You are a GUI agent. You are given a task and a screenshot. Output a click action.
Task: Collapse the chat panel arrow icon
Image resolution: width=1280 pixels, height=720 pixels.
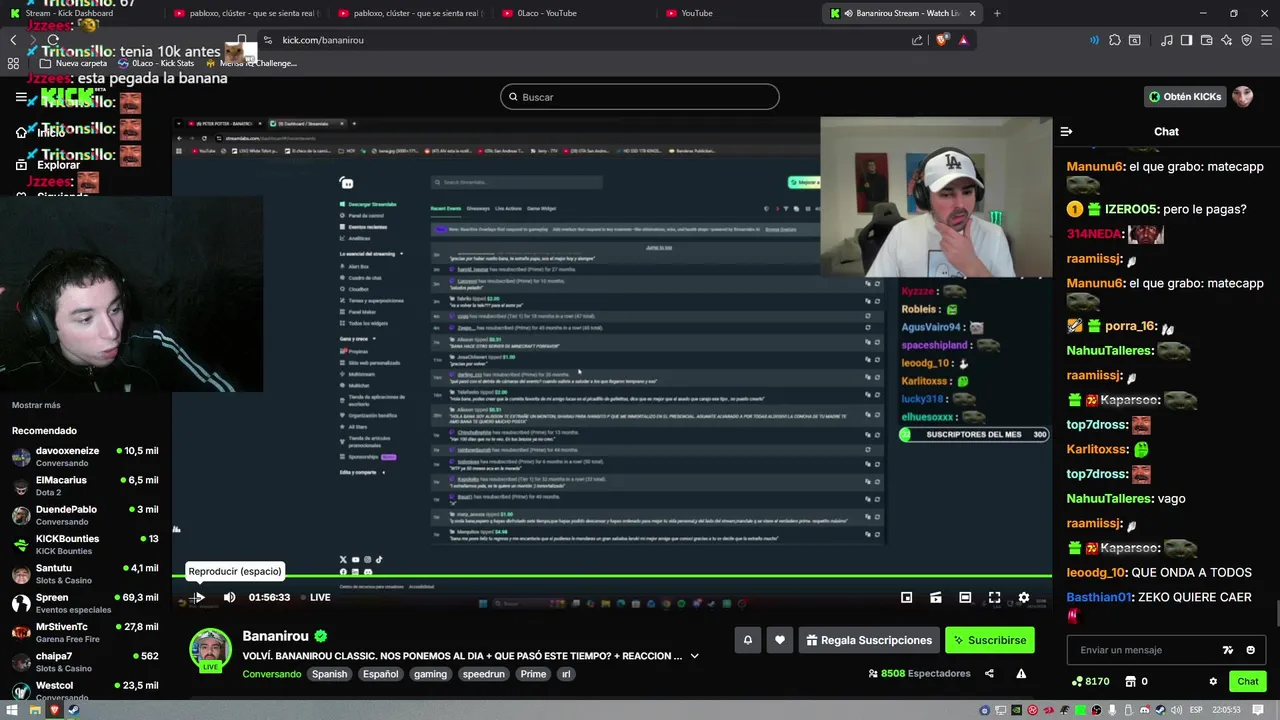coord(1066,131)
